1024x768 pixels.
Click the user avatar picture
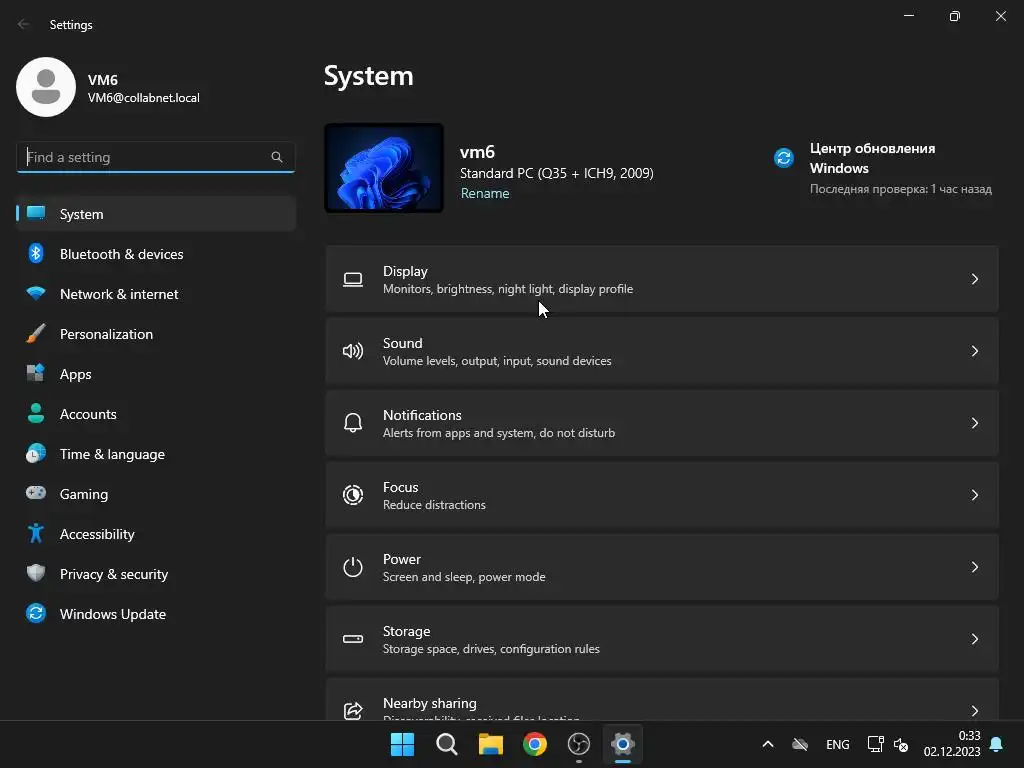46,87
